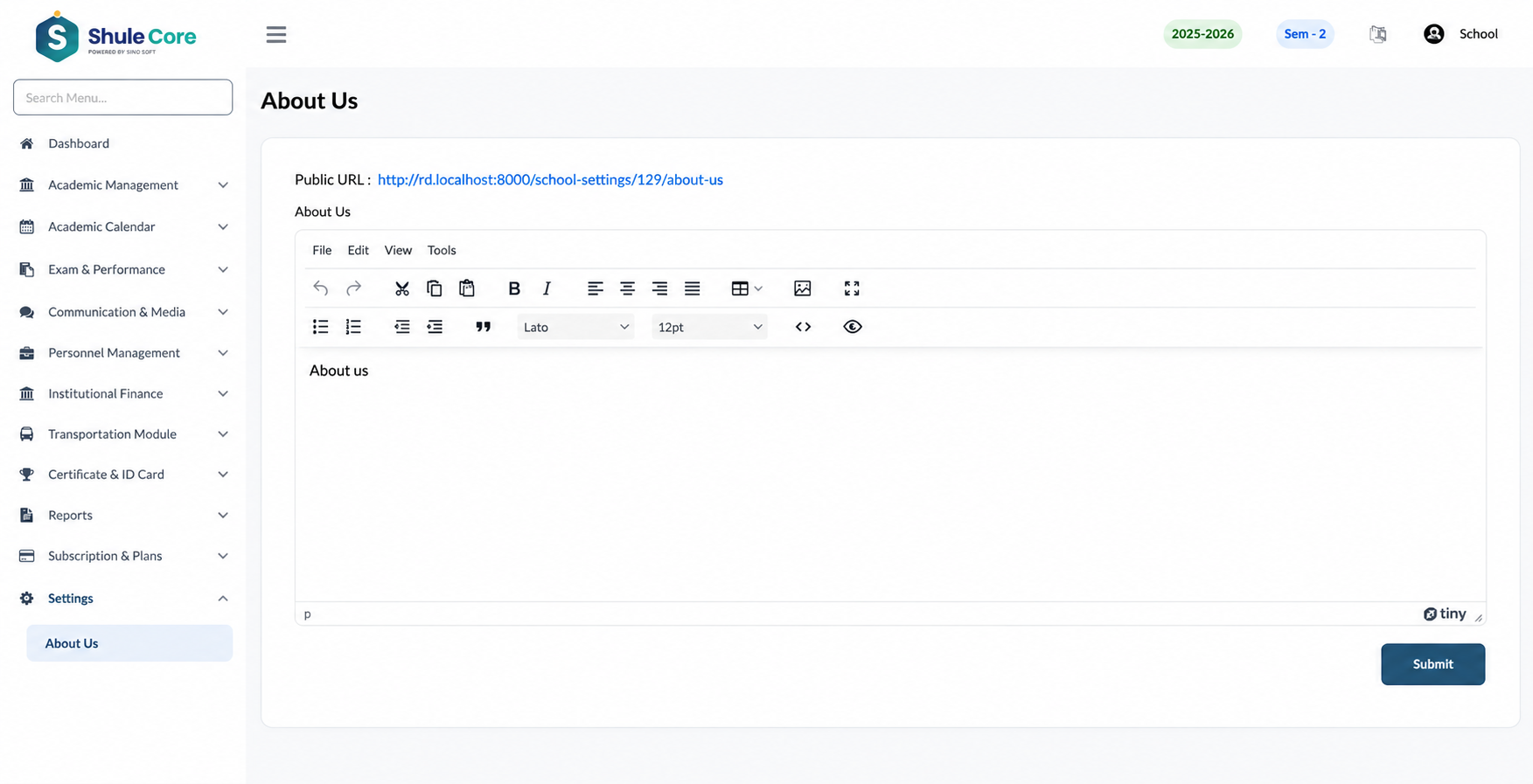
Task: Align text to the left
Action: (596, 288)
